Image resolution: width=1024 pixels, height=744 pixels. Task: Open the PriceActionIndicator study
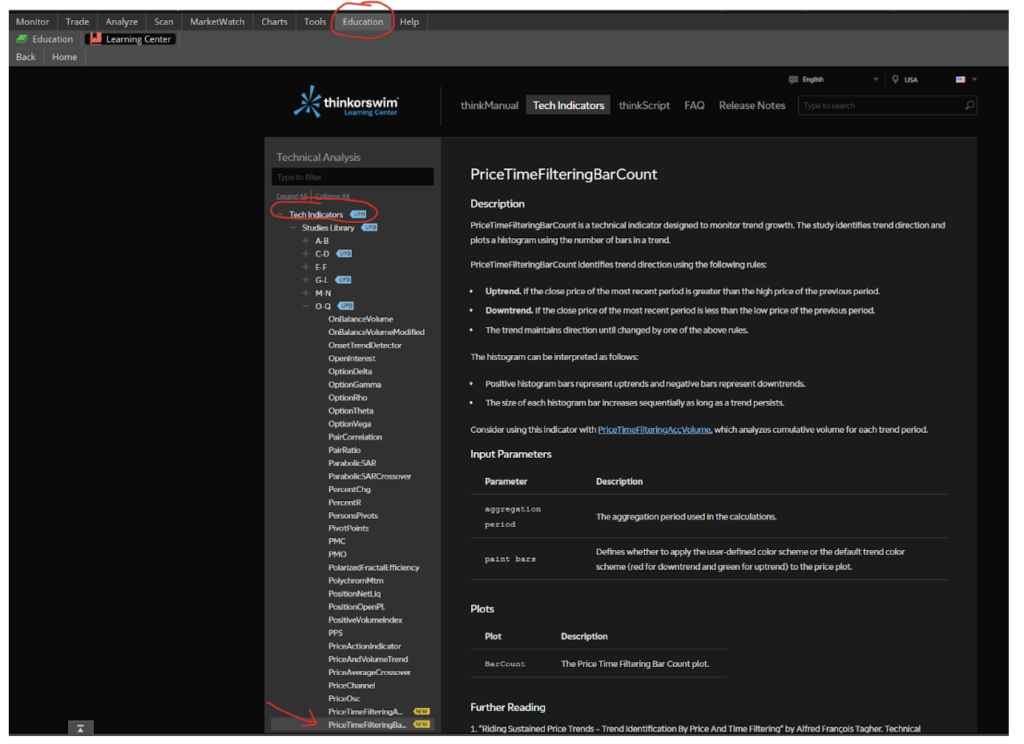point(364,646)
